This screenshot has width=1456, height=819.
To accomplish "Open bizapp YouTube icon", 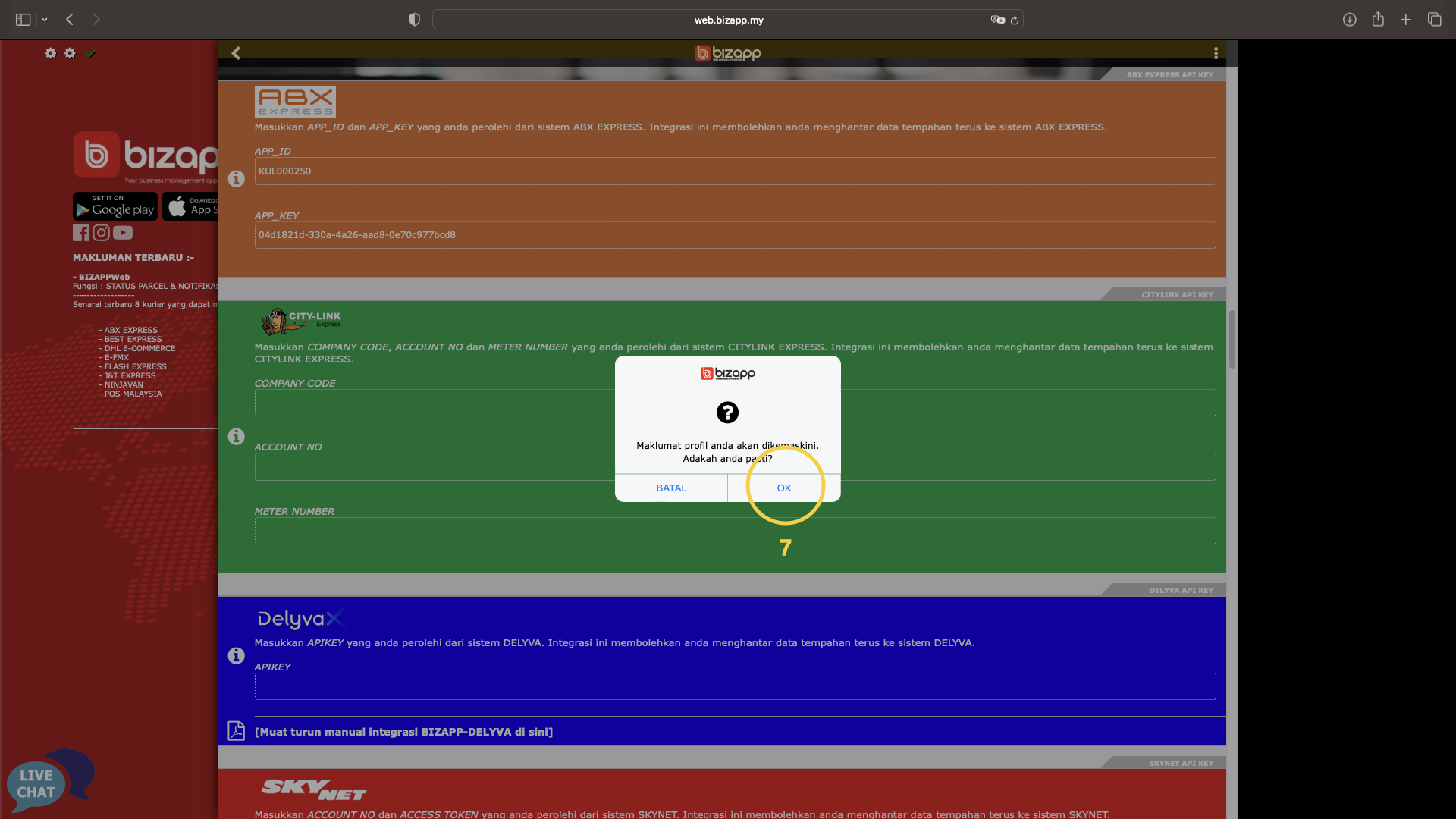I will pyautogui.click(x=123, y=233).
